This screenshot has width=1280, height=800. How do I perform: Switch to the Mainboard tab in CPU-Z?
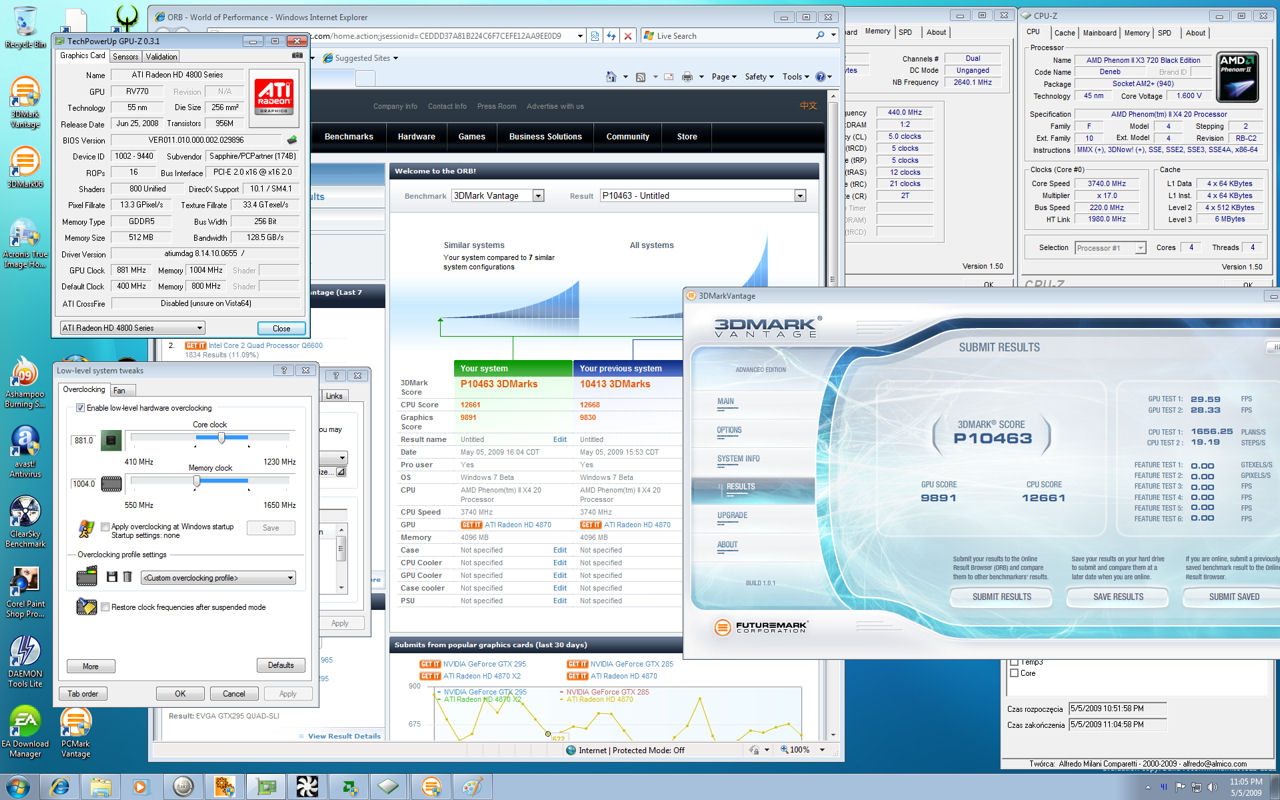pyautogui.click(x=1100, y=33)
